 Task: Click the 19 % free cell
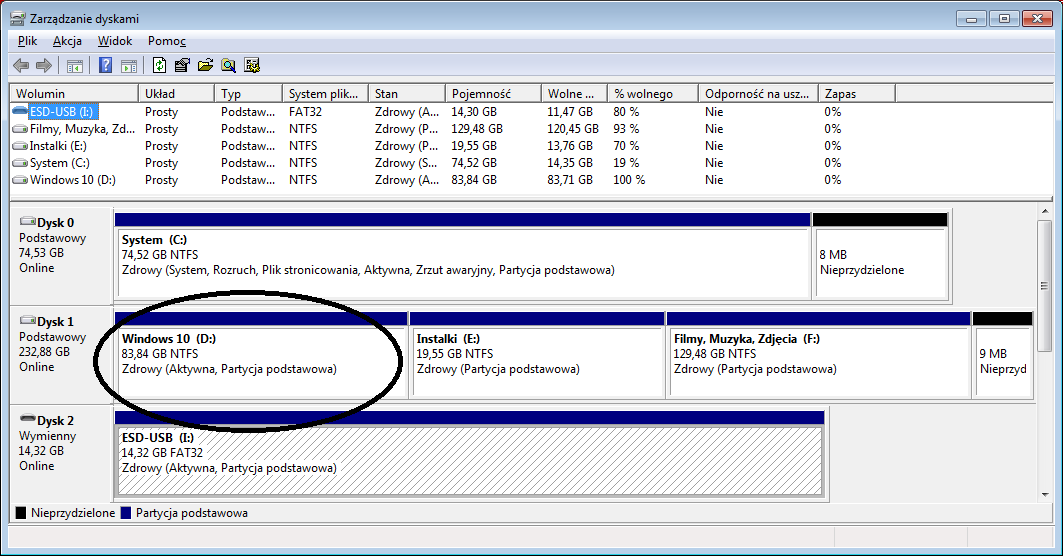pos(626,163)
